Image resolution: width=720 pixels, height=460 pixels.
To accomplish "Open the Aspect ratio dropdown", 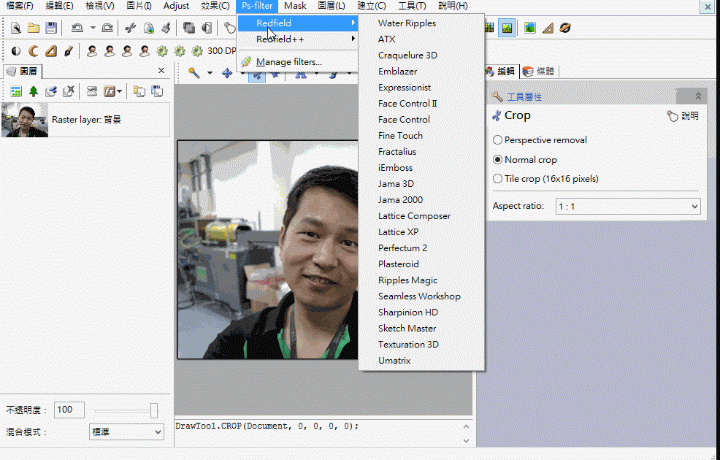I will [626, 206].
